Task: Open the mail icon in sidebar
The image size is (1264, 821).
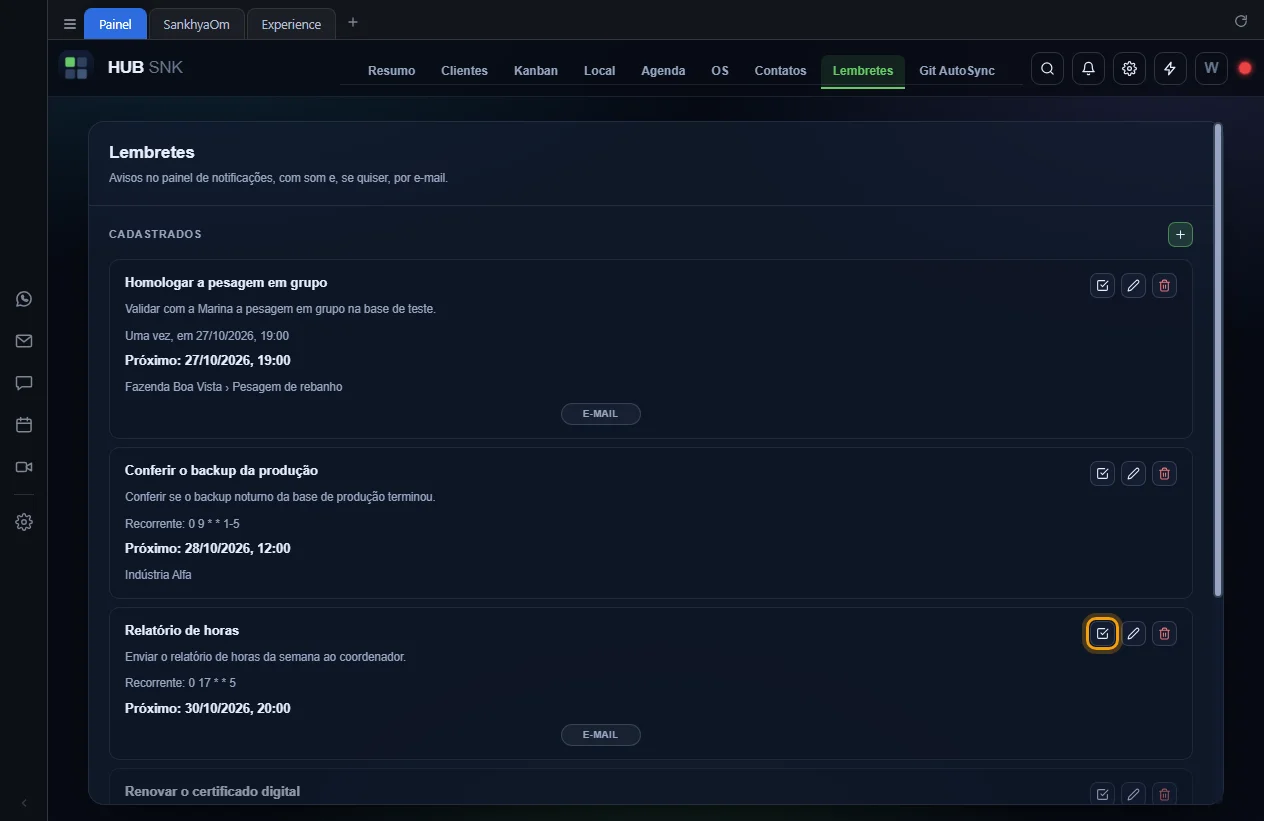Action: tap(24, 341)
